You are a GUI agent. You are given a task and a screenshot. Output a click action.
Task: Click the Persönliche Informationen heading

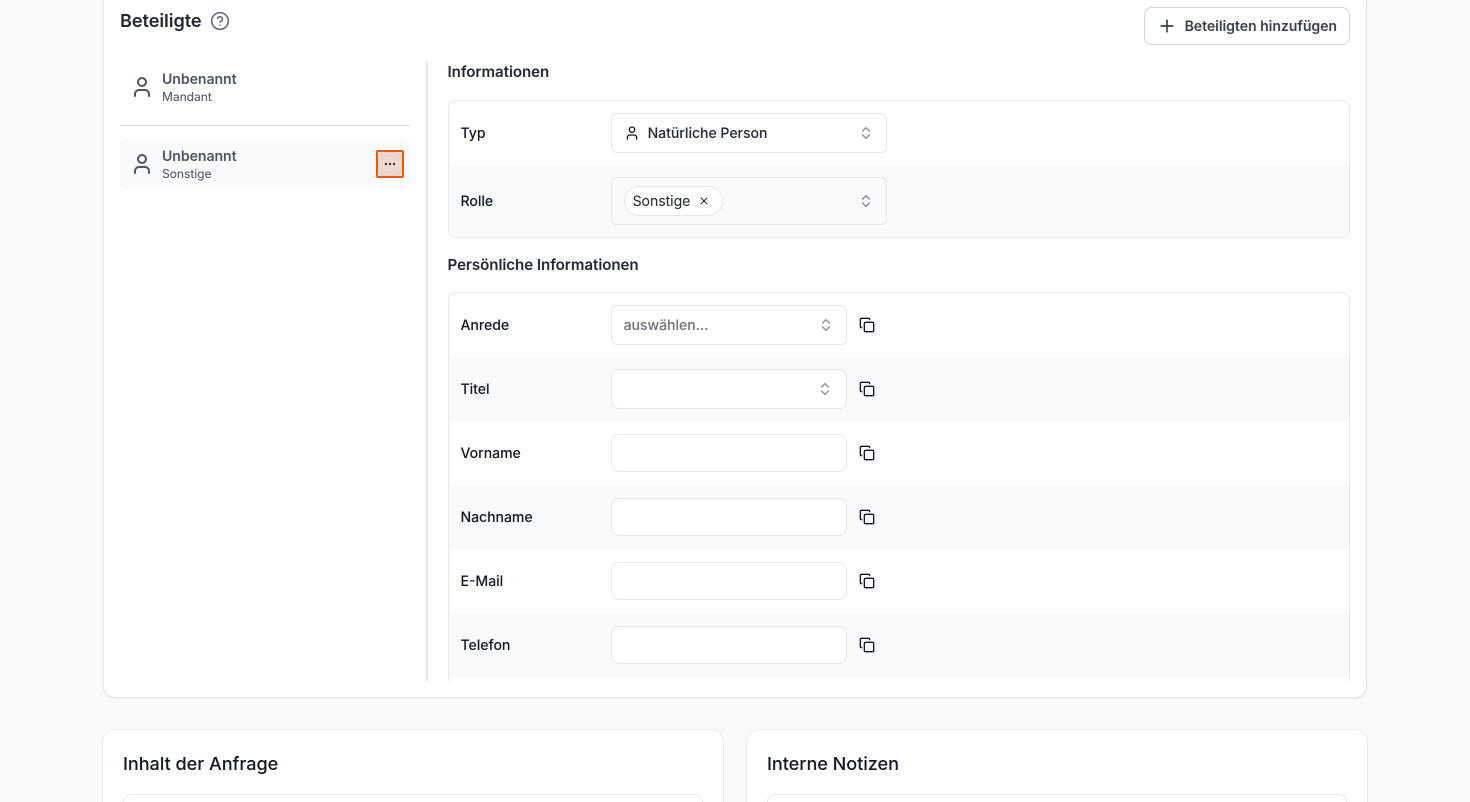click(x=543, y=265)
